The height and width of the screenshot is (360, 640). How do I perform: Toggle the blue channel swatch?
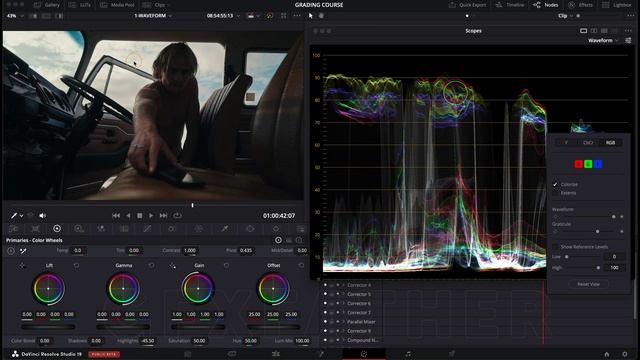click(x=598, y=164)
